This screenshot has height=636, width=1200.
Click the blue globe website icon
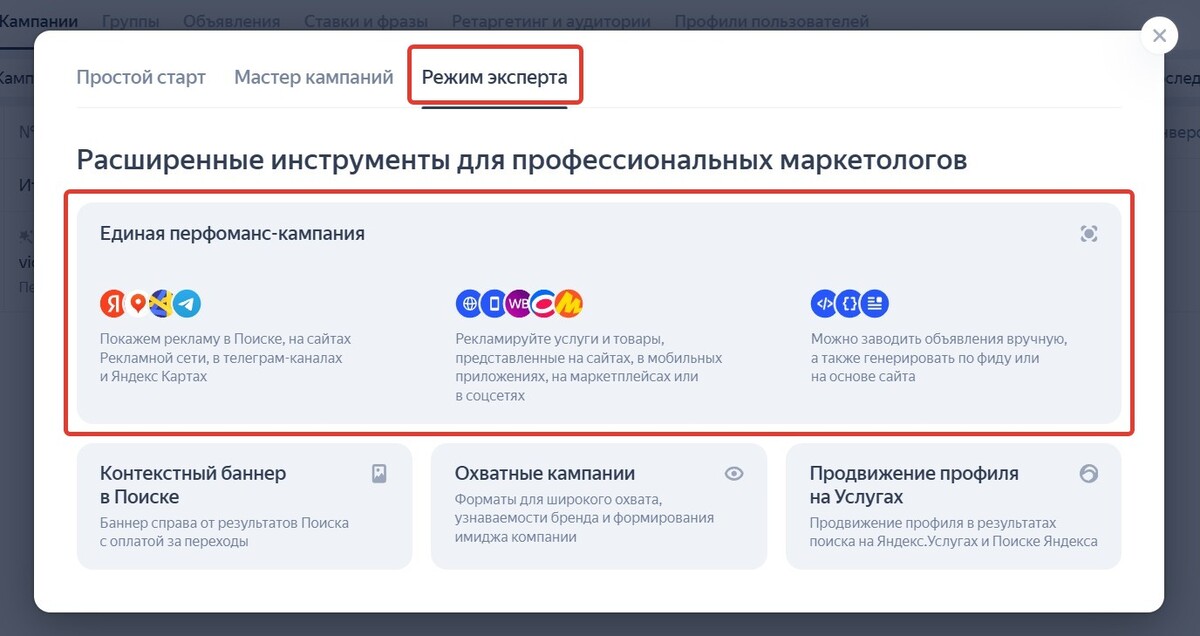[469, 303]
